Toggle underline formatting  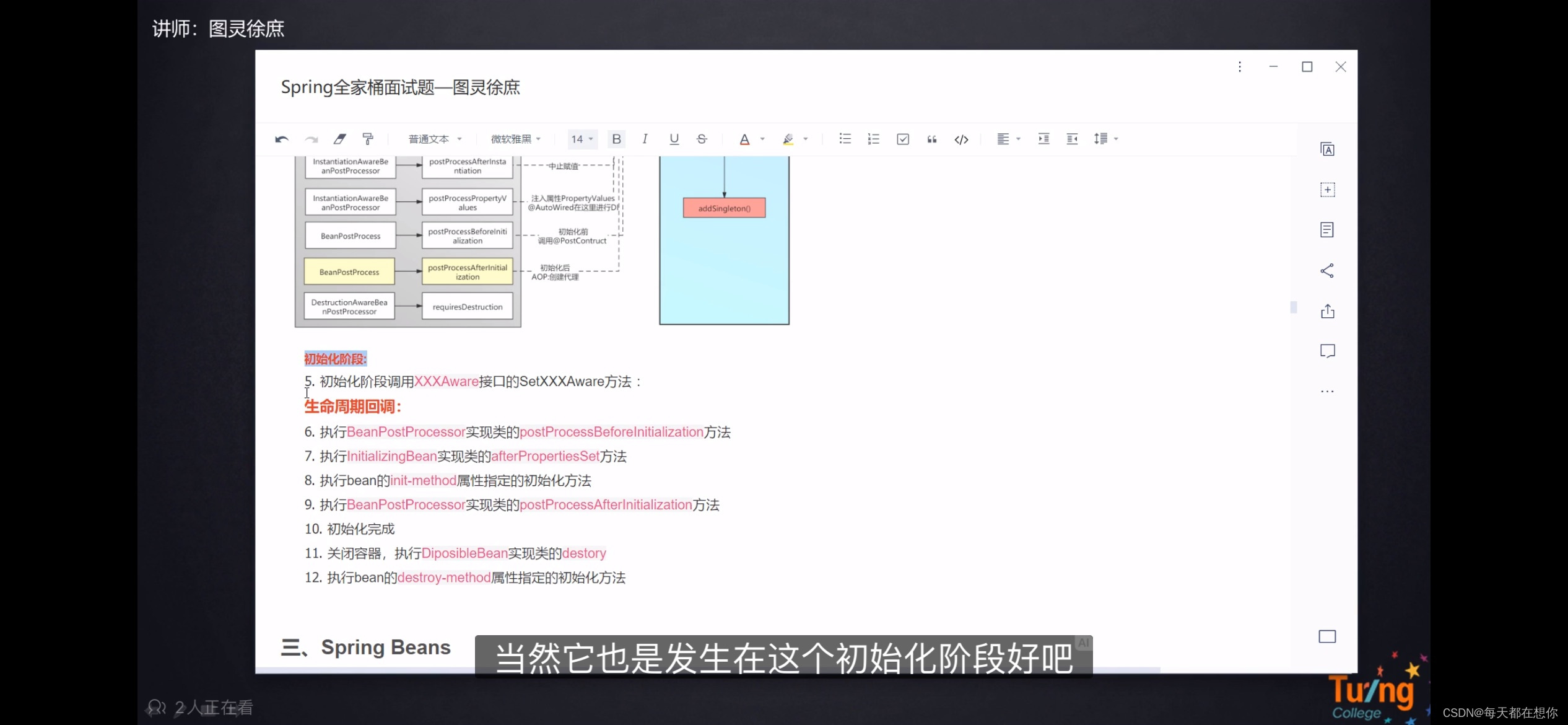pyautogui.click(x=674, y=139)
